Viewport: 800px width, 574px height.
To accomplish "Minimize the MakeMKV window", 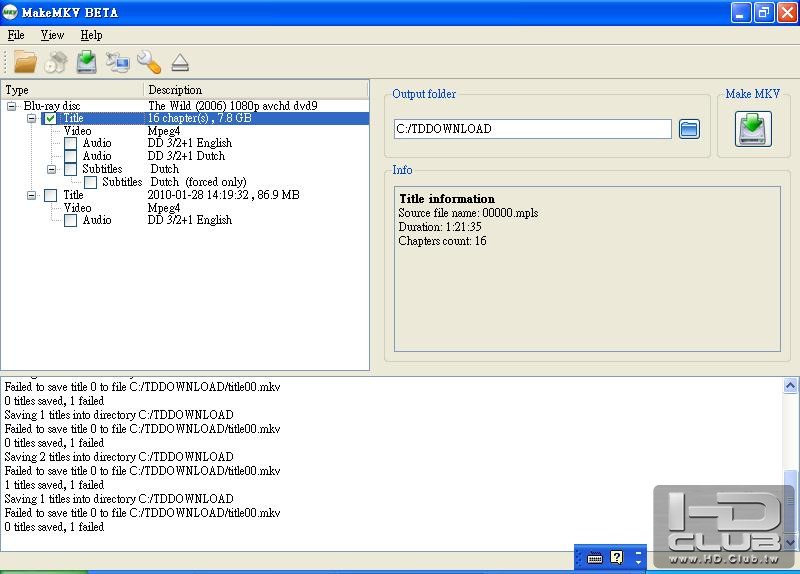I will 740,12.
